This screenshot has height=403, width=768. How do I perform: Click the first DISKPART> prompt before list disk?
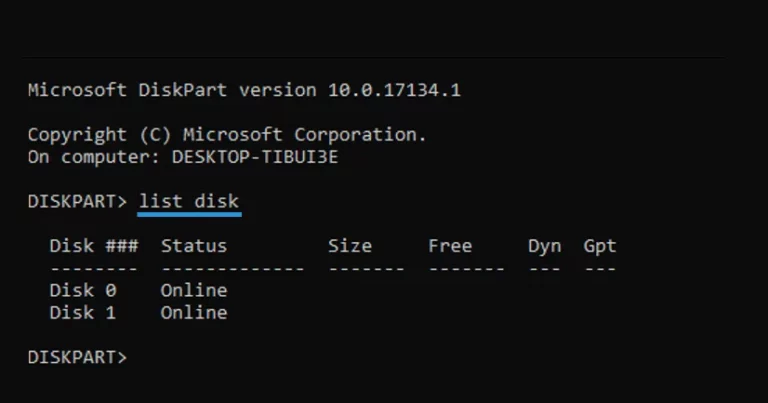[x=77, y=201]
